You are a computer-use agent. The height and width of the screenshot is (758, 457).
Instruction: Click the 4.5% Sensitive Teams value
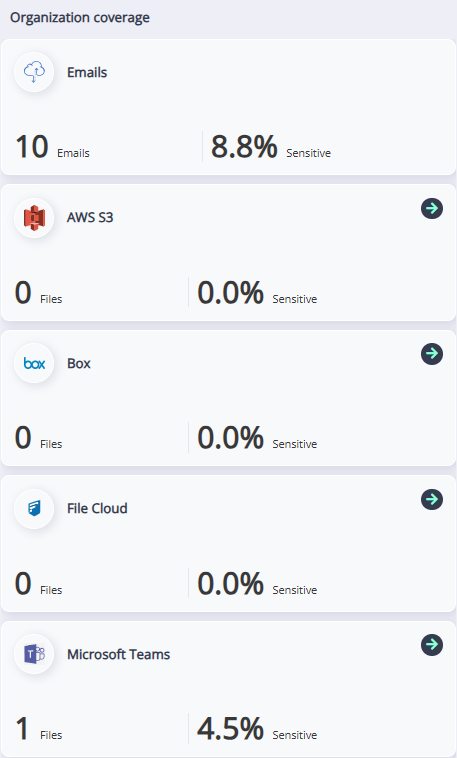pyautogui.click(x=257, y=729)
